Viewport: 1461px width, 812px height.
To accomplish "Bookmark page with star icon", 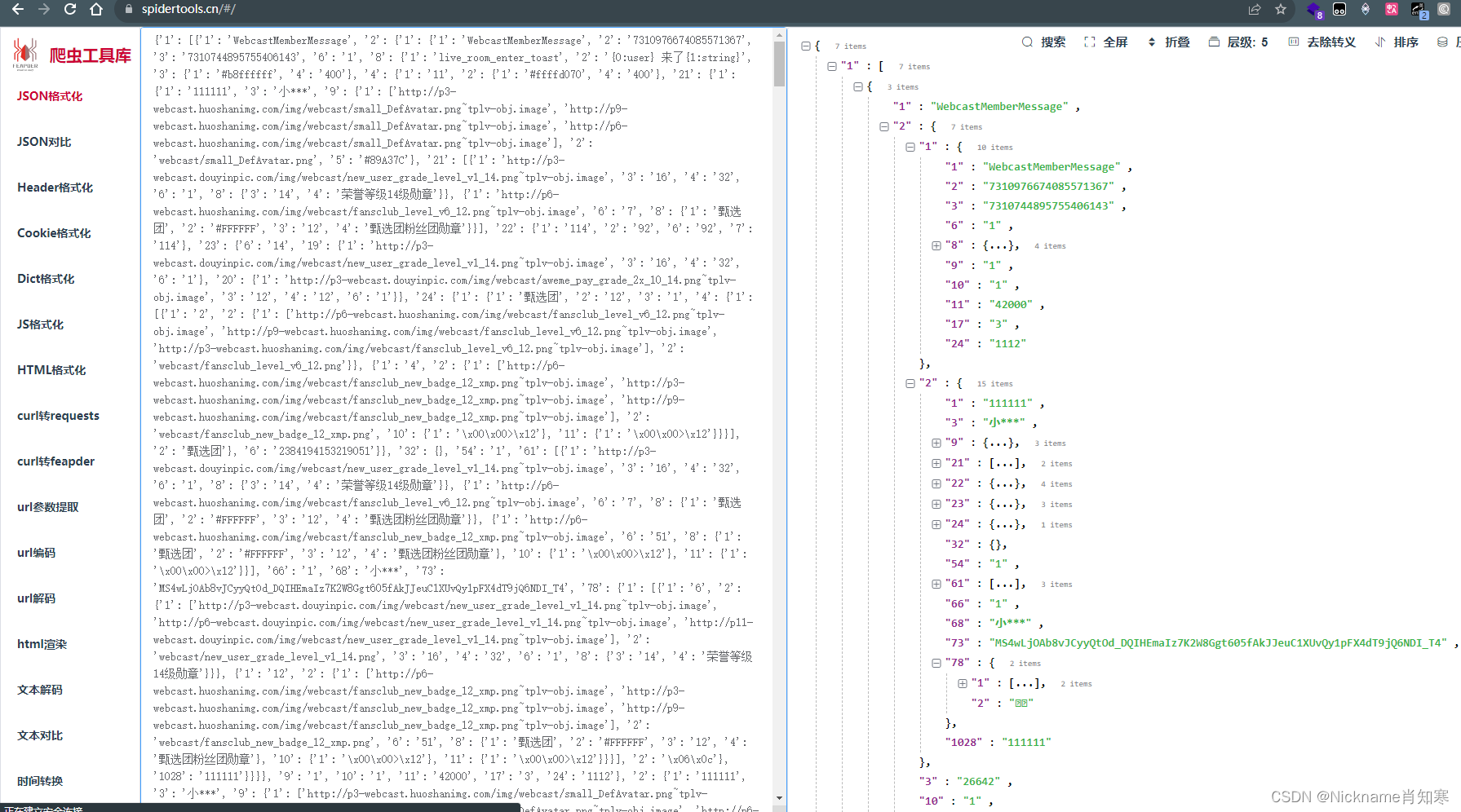I will (1281, 9).
